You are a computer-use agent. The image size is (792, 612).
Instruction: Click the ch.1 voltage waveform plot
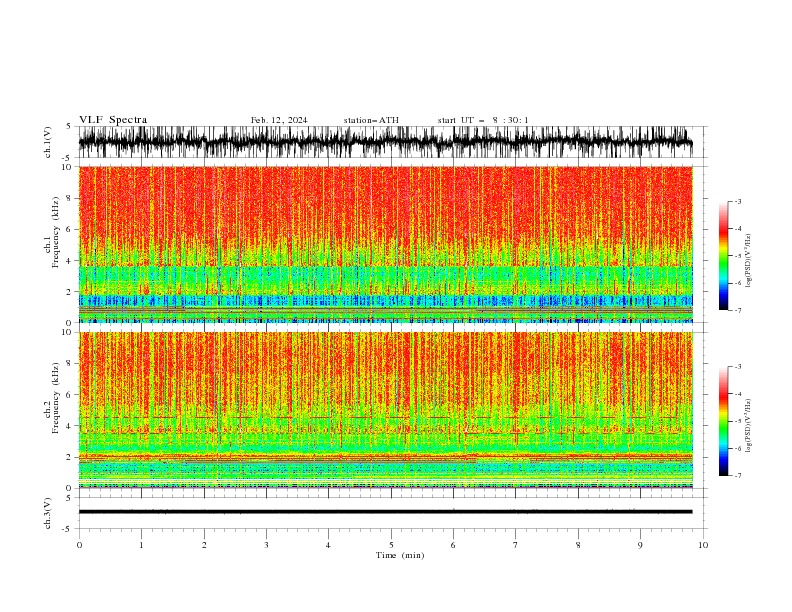[x=385, y=142]
